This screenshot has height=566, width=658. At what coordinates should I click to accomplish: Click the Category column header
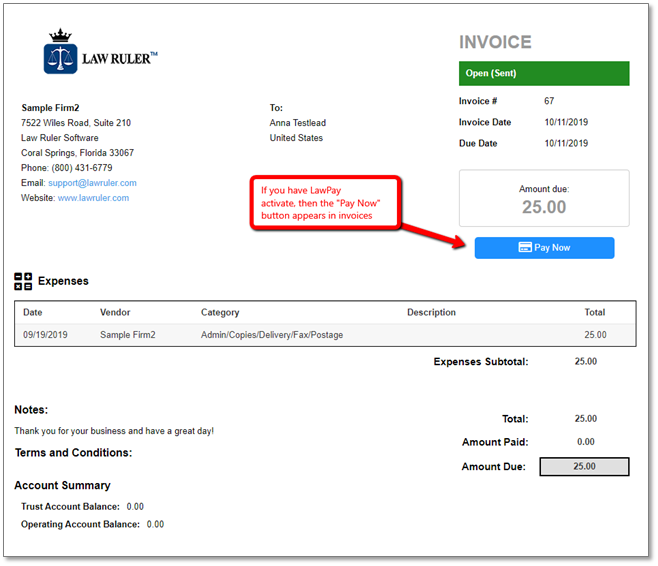pos(220,313)
